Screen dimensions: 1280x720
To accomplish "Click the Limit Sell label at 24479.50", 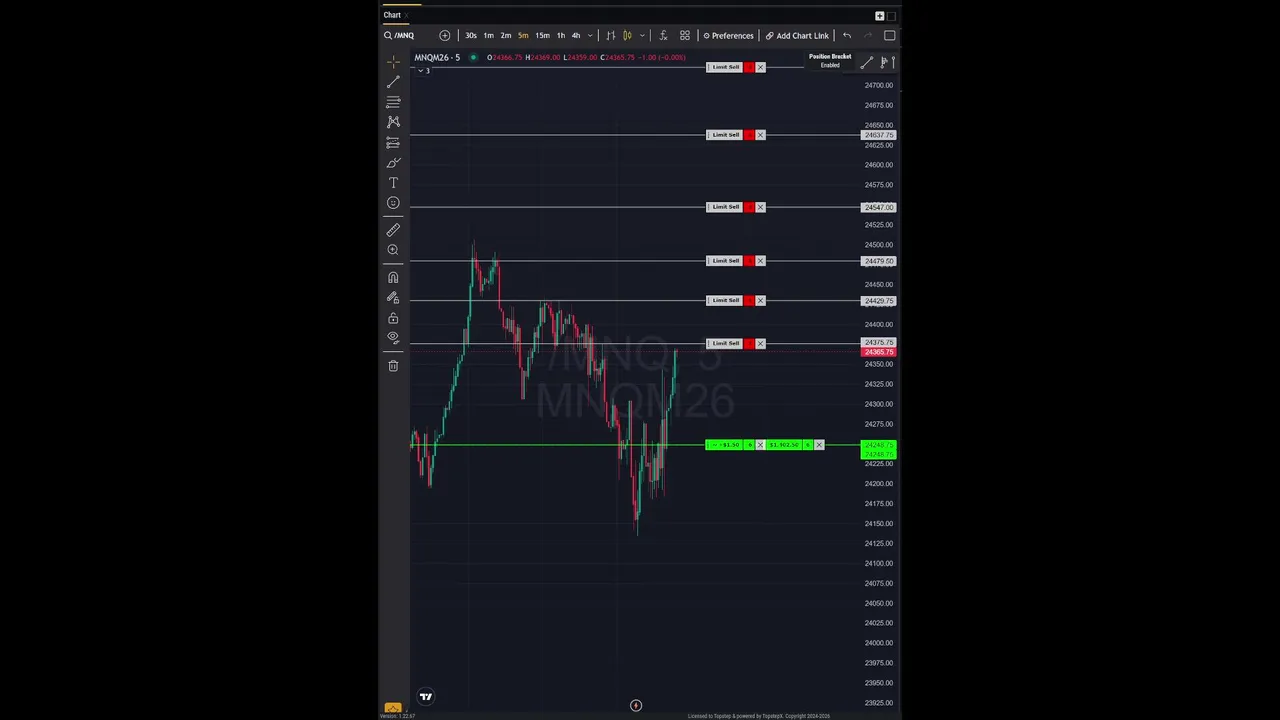I will point(725,261).
